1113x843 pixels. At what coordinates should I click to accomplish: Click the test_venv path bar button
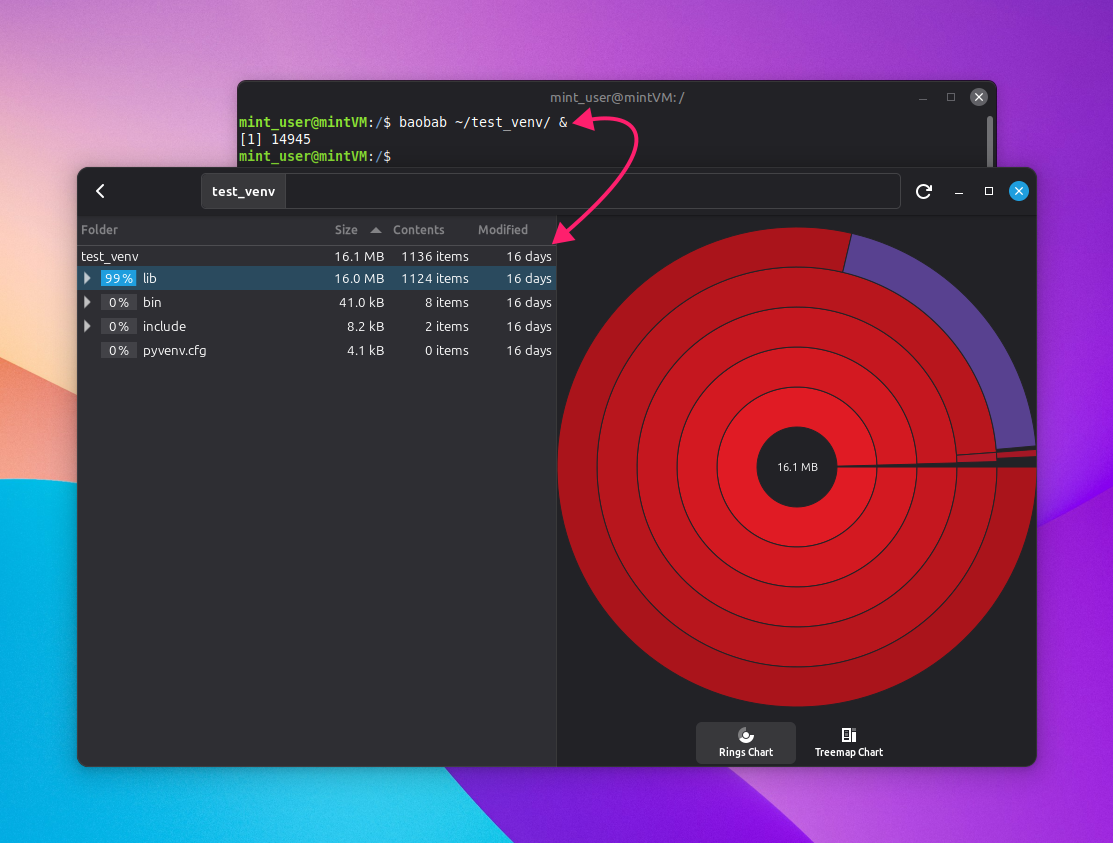point(243,191)
